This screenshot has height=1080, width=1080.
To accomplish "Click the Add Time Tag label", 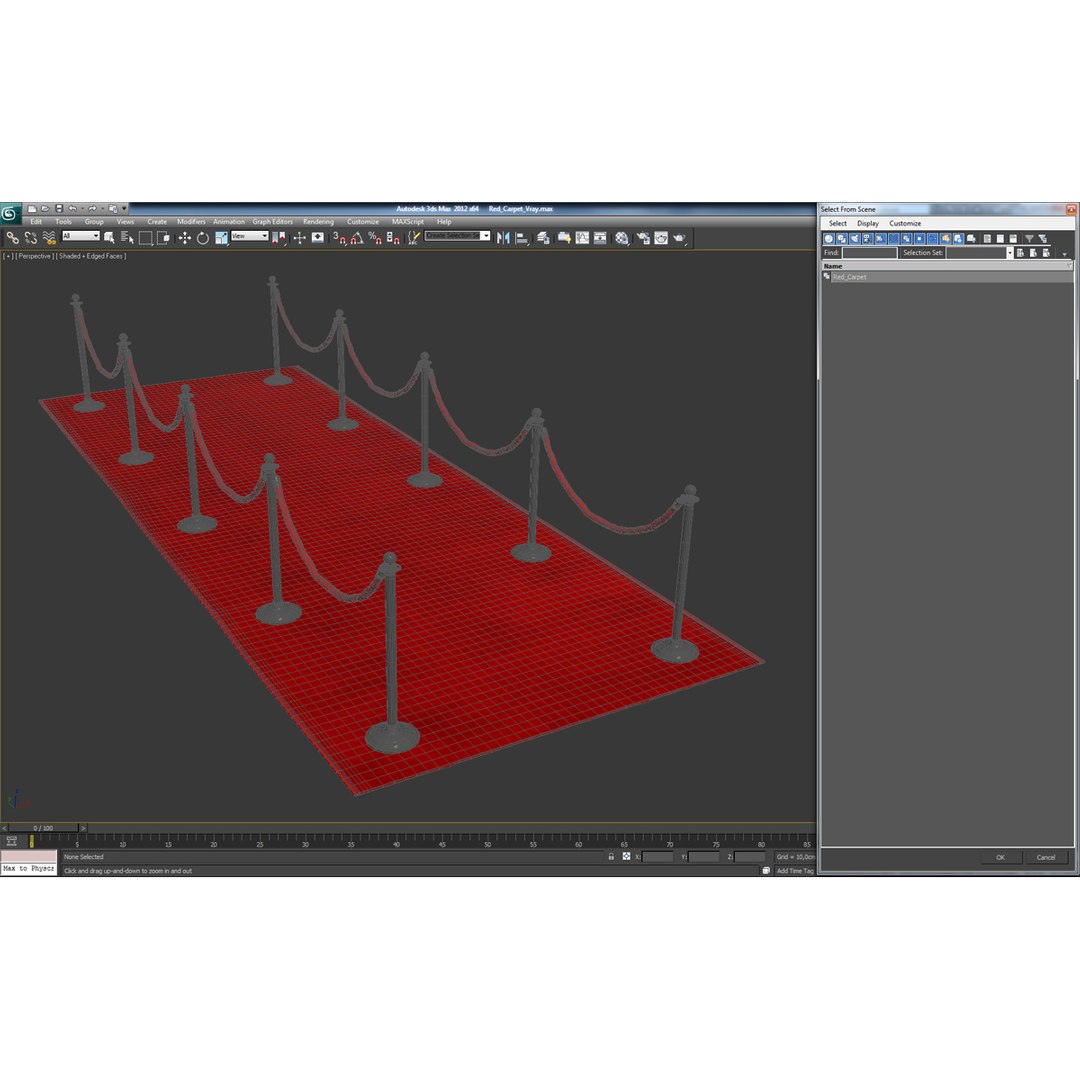I will click(x=795, y=871).
